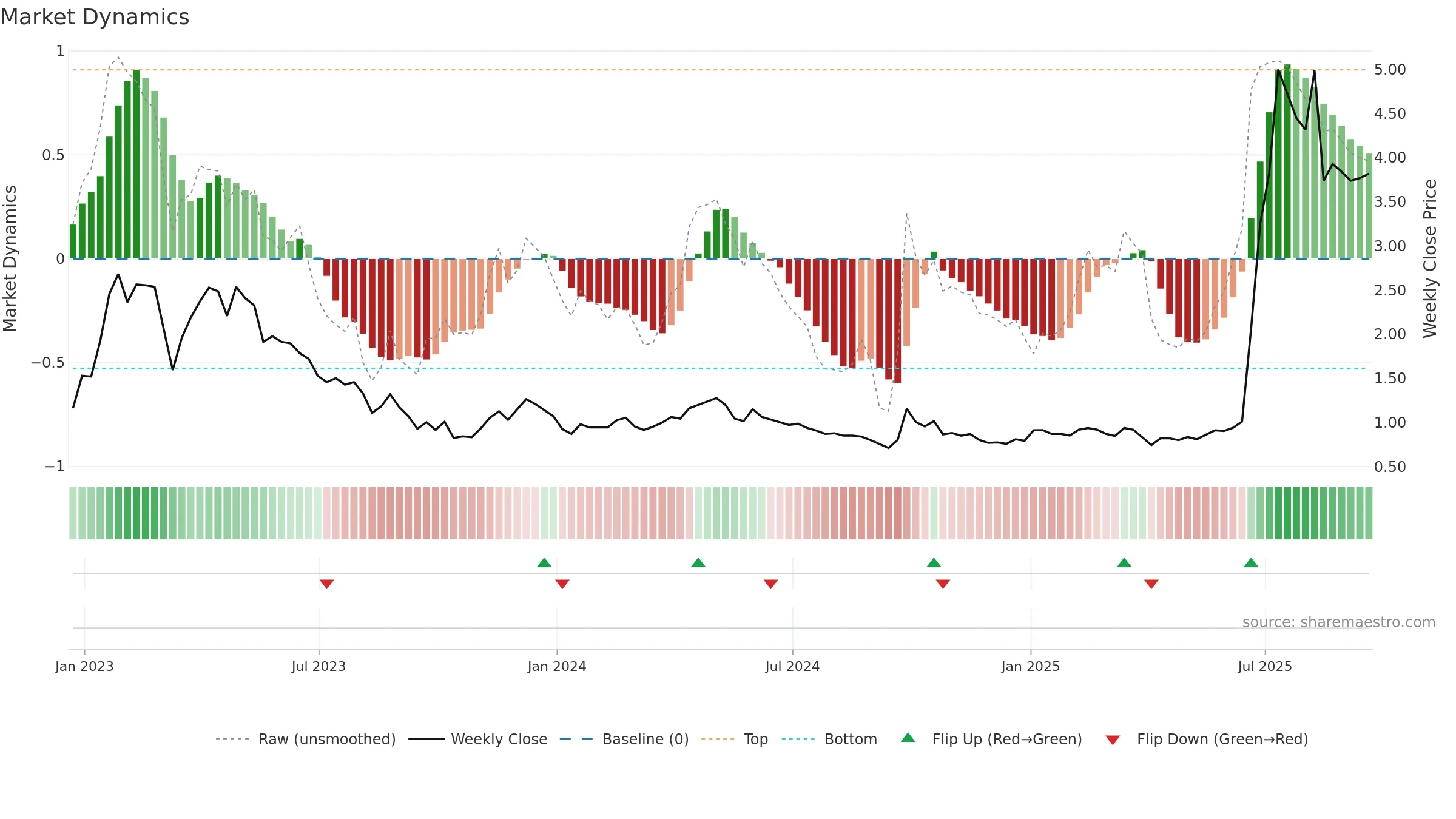Click the green flip-up marker around Mar 2025
This screenshot has height=819, width=1456.
click(1124, 562)
